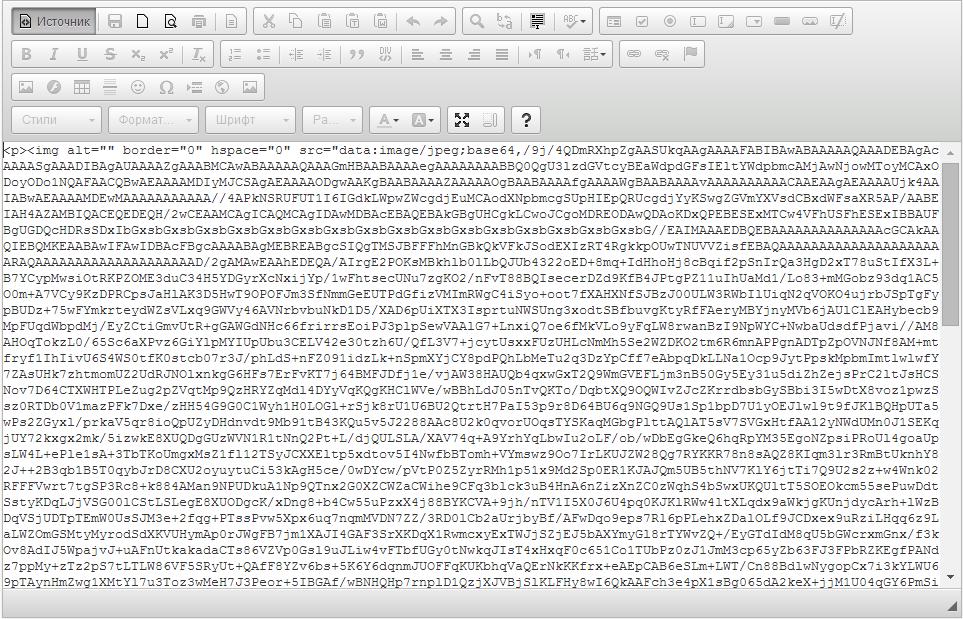The width and height of the screenshot is (963, 619).
Task: Insert a checkbox form field
Action: (642, 21)
